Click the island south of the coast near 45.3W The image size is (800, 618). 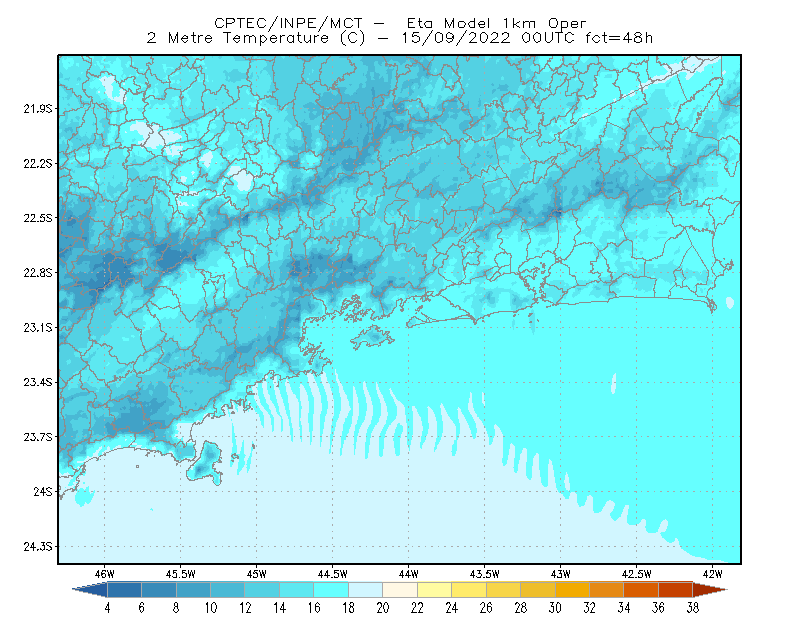point(205,462)
